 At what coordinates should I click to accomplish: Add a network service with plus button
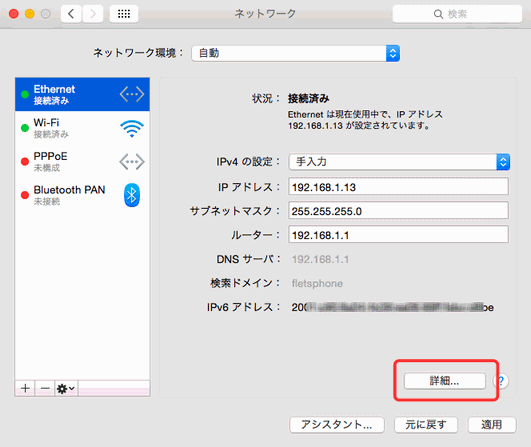pos(25,388)
